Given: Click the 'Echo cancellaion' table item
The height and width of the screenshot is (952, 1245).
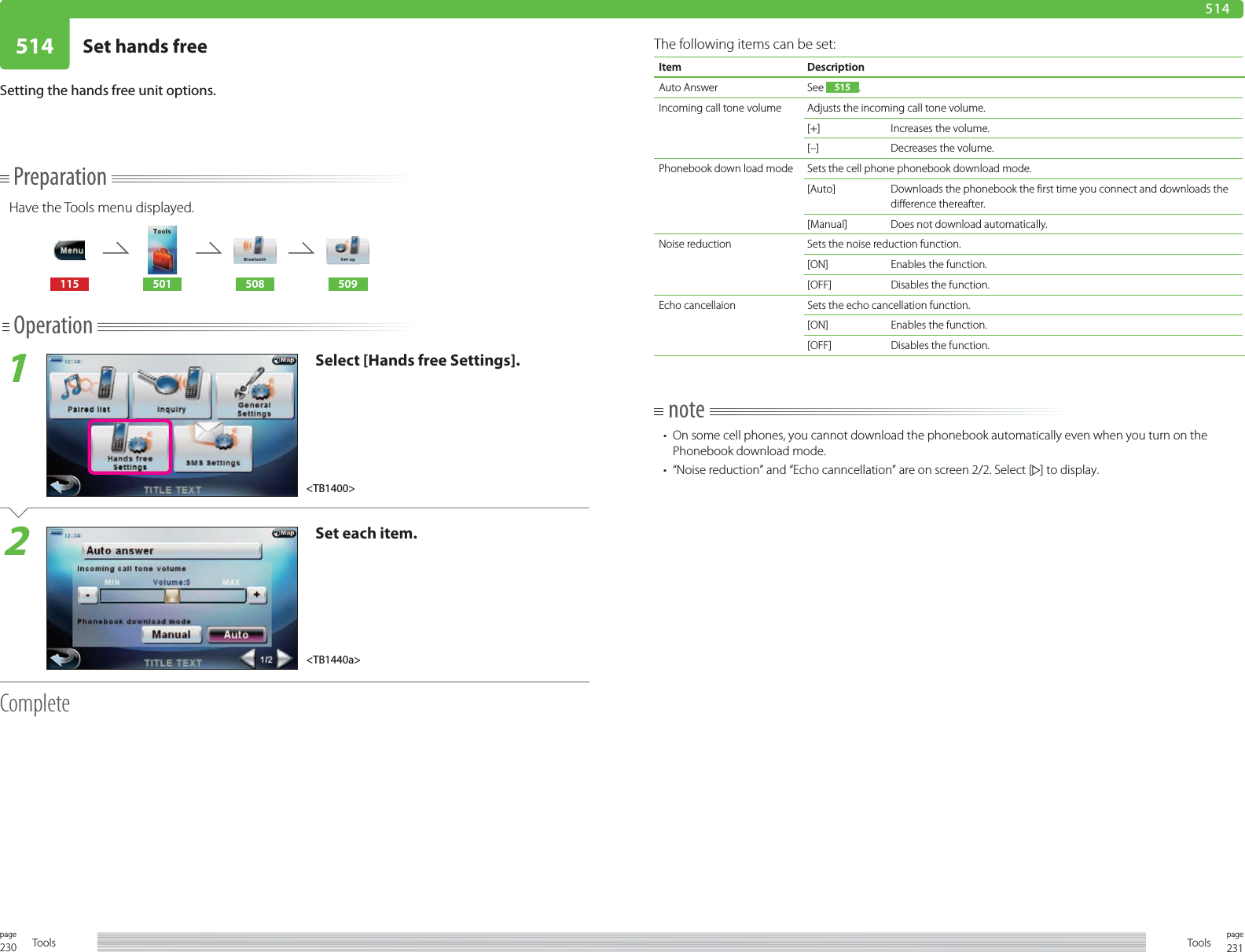Looking at the screenshot, I should click(x=697, y=305).
